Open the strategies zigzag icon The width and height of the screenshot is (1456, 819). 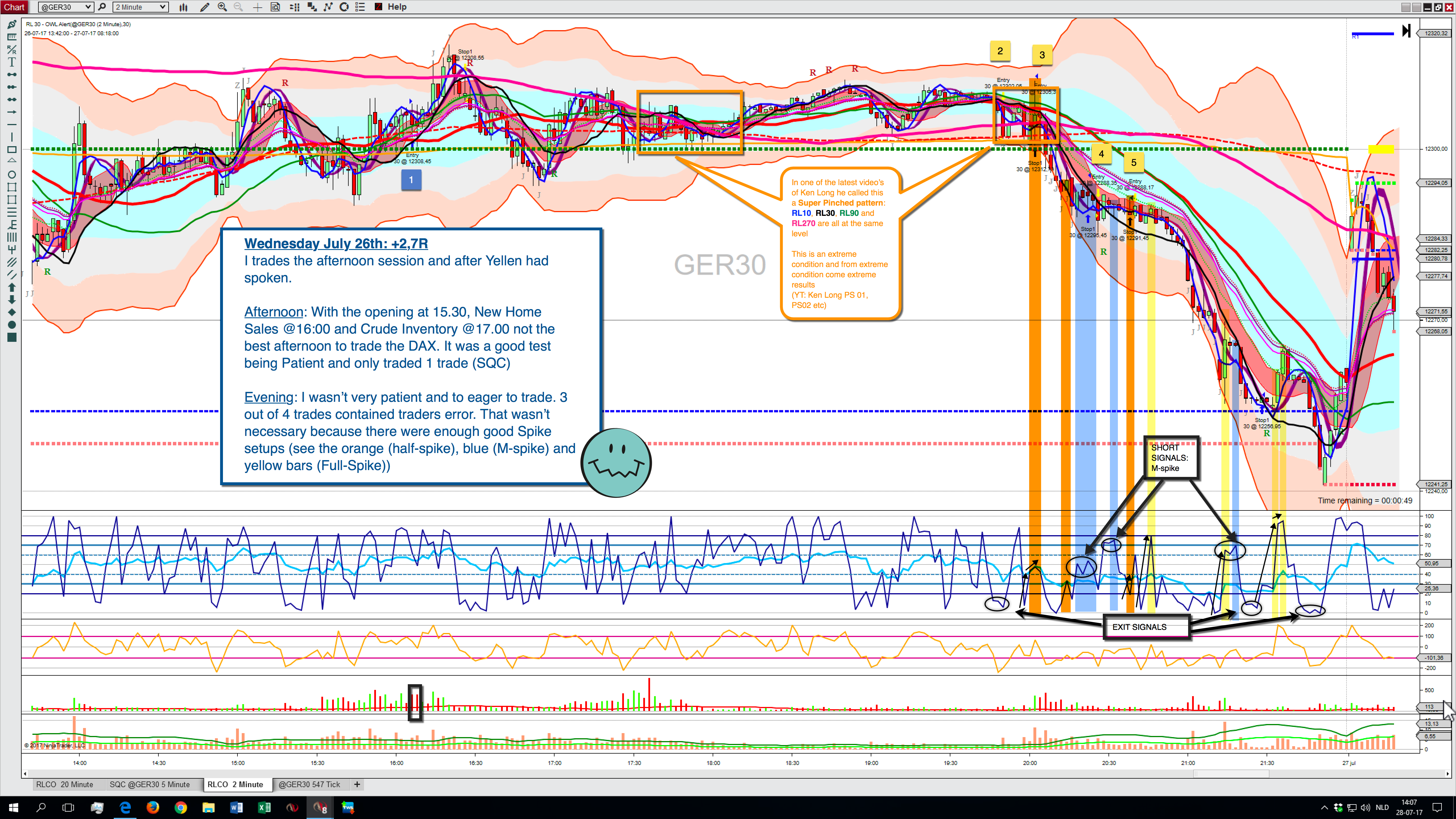(x=328, y=7)
